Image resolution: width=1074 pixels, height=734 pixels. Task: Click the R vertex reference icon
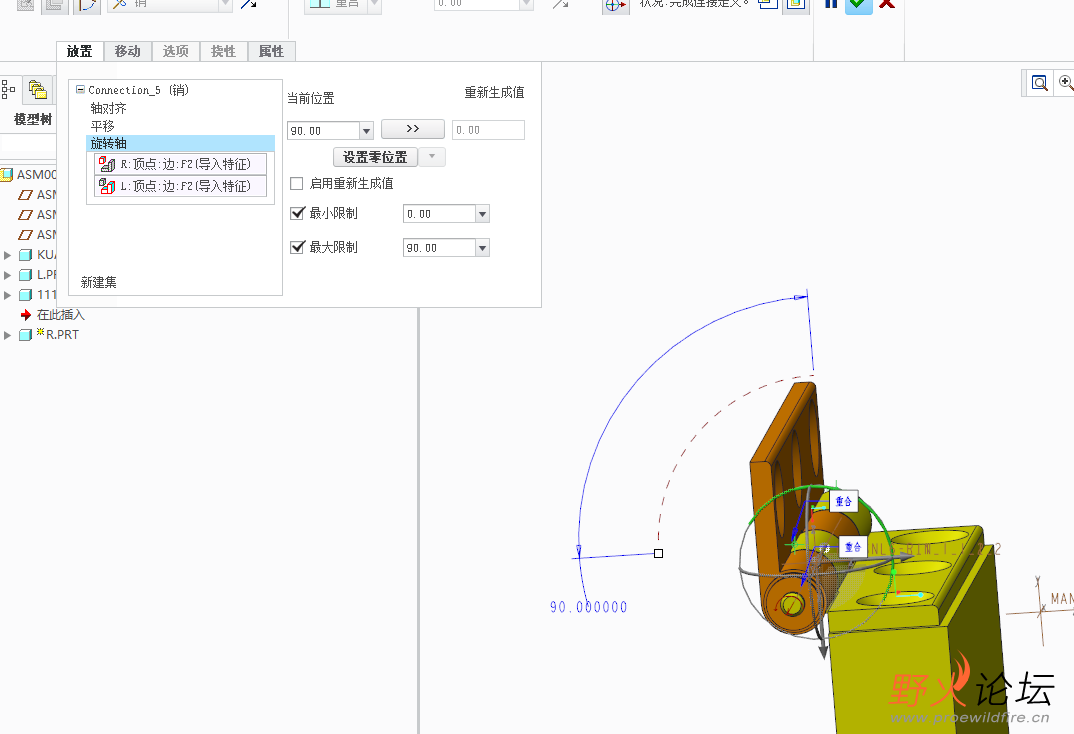click(107, 164)
